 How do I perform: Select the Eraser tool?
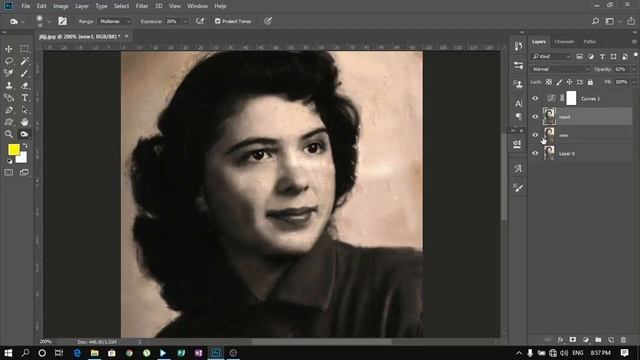[24, 86]
